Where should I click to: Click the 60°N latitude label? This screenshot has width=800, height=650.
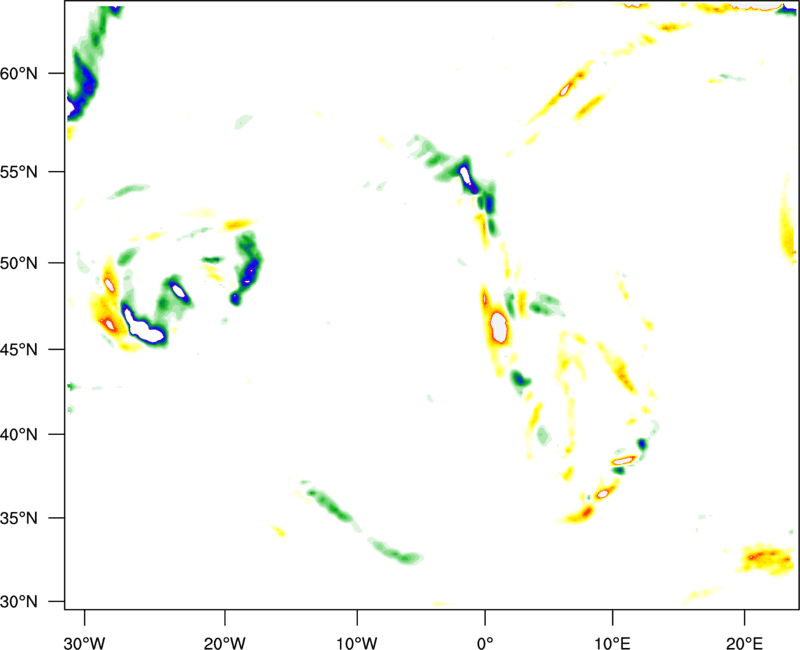19,74
